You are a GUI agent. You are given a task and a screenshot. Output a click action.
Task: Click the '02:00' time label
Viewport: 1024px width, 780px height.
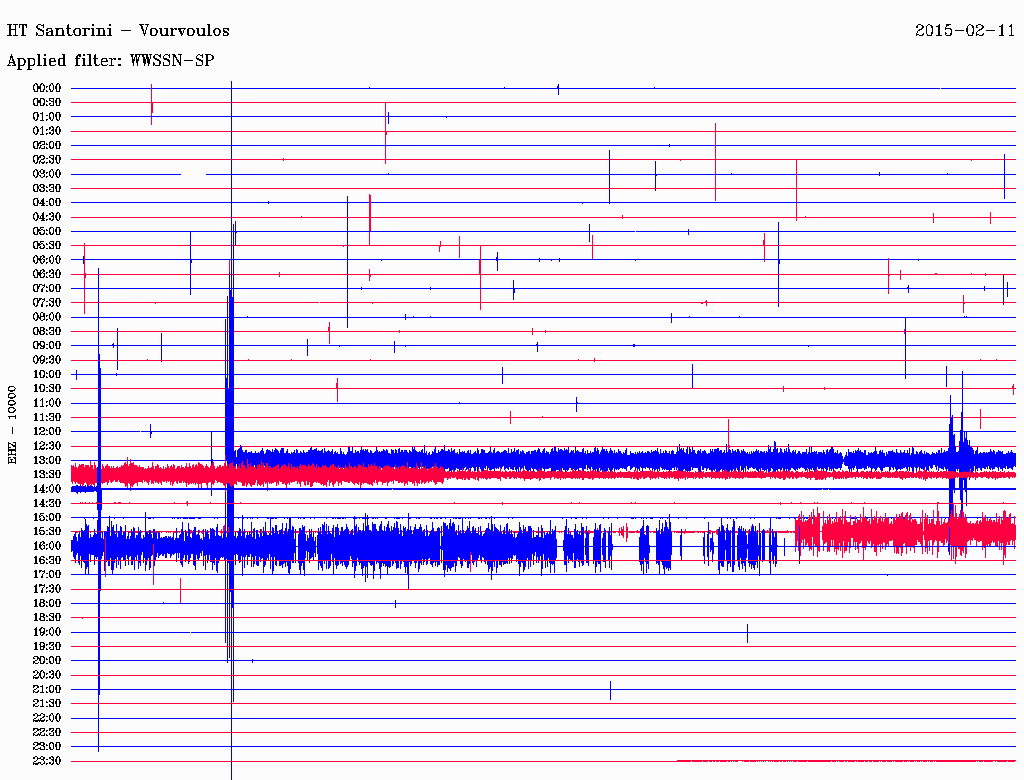pyautogui.click(x=47, y=146)
